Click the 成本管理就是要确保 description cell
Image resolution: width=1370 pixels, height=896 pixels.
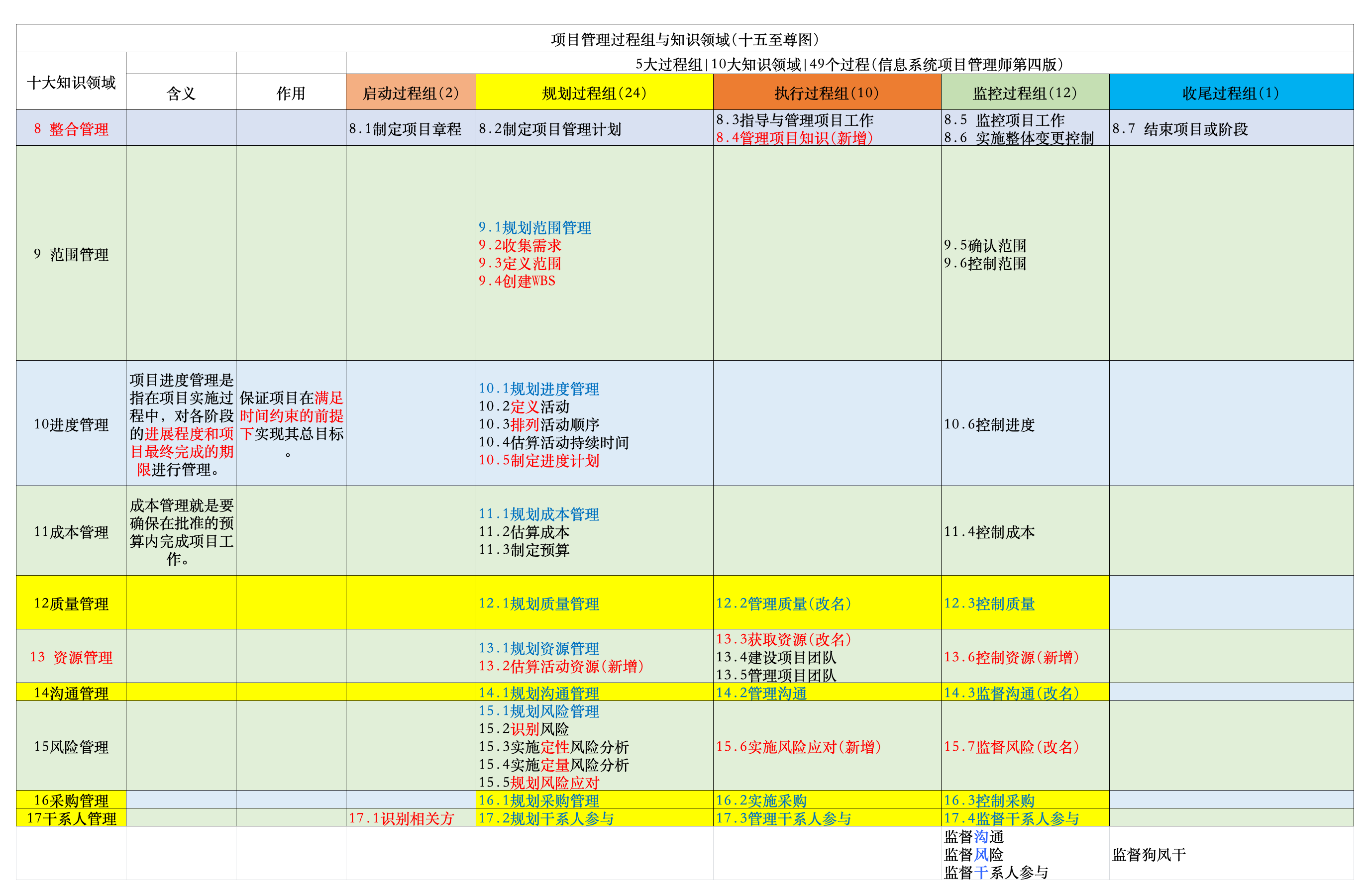tap(181, 530)
